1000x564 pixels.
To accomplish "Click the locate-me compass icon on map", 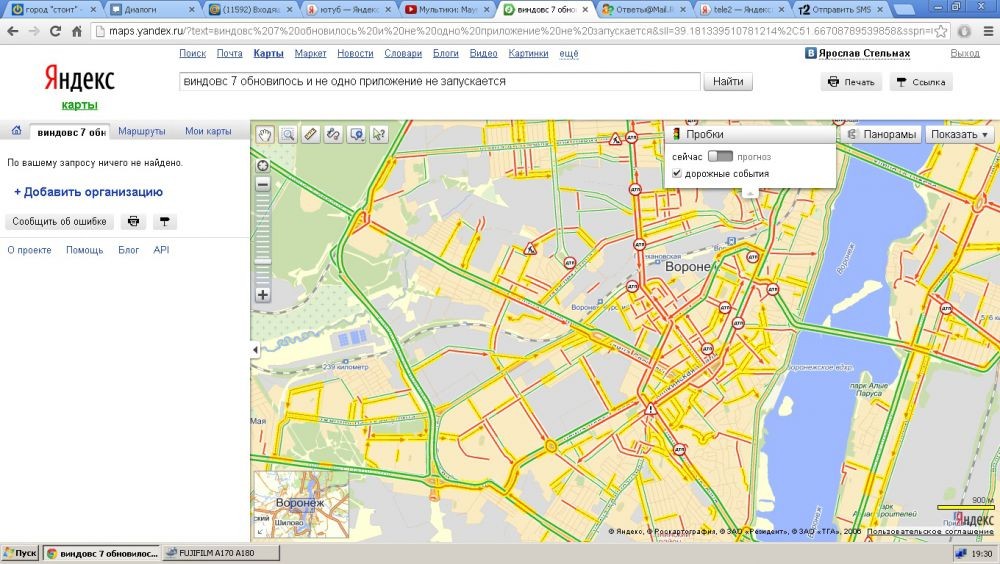I will click(263, 166).
